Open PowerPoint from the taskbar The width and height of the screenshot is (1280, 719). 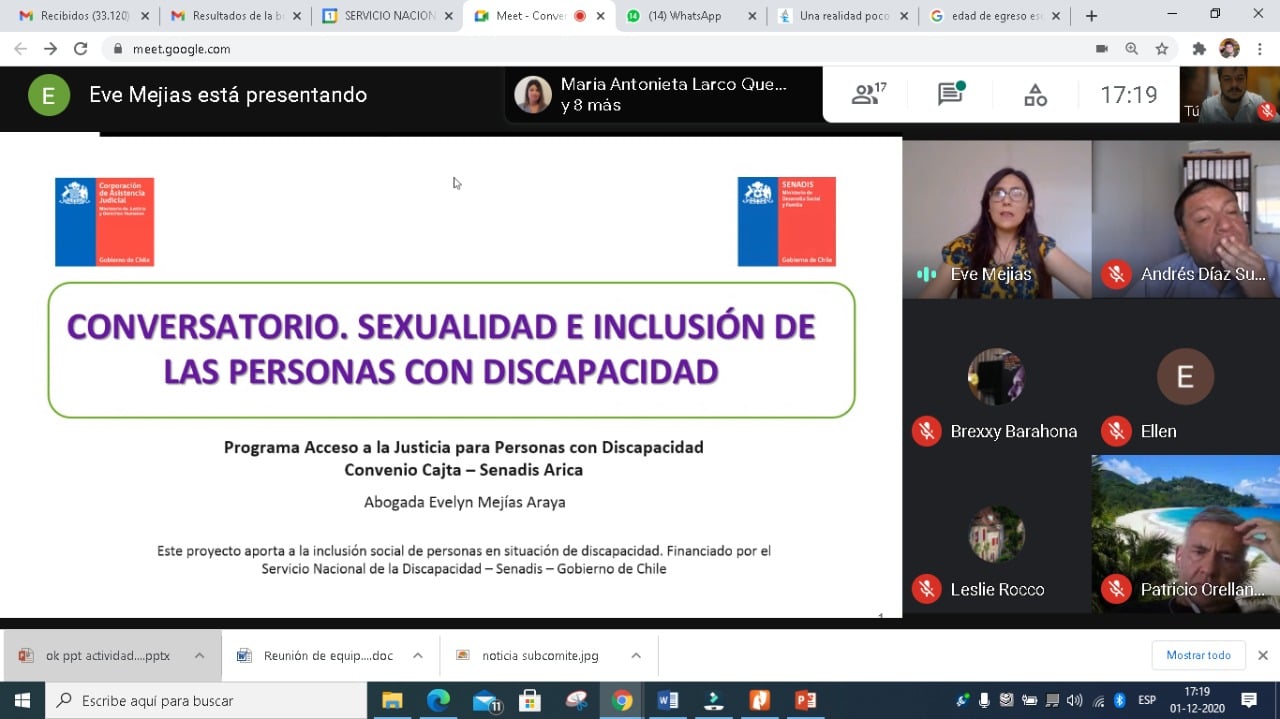click(805, 700)
